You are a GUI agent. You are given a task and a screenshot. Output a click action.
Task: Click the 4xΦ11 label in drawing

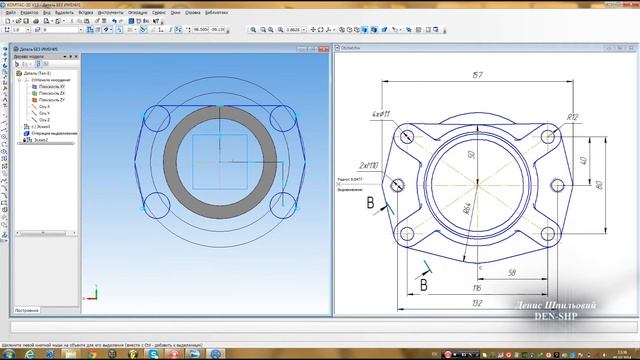point(381,114)
